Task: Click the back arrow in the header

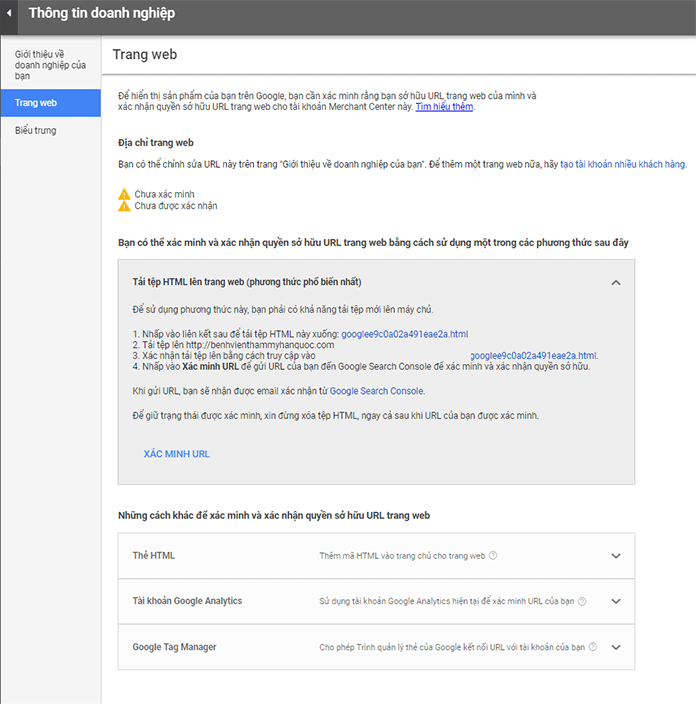Action: pos(9,14)
